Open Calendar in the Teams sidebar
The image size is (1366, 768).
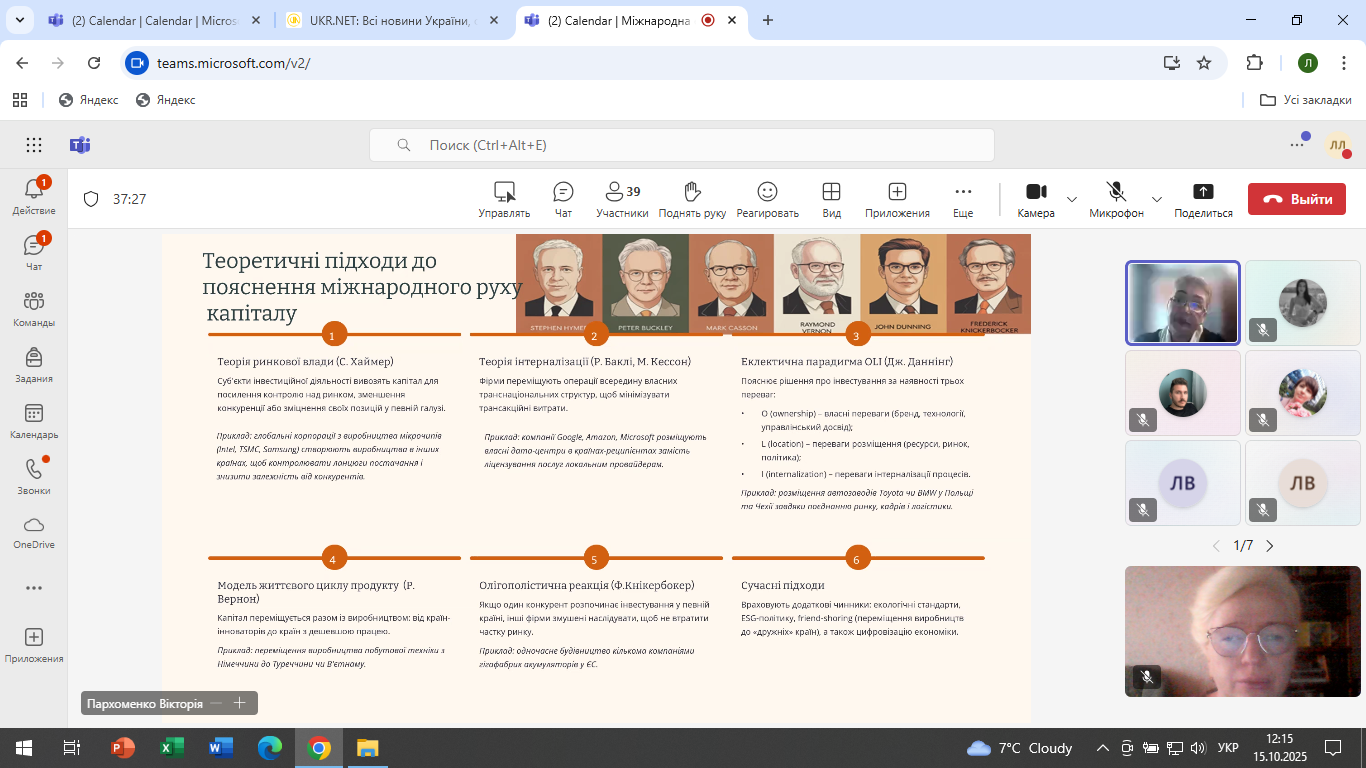pyautogui.click(x=34, y=421)
